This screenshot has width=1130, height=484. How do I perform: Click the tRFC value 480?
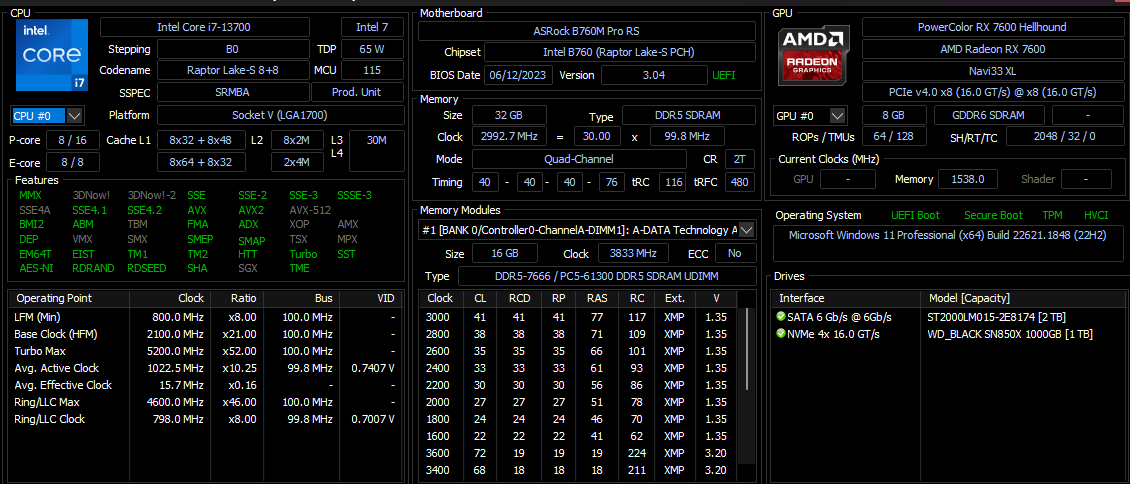(739, 182)
